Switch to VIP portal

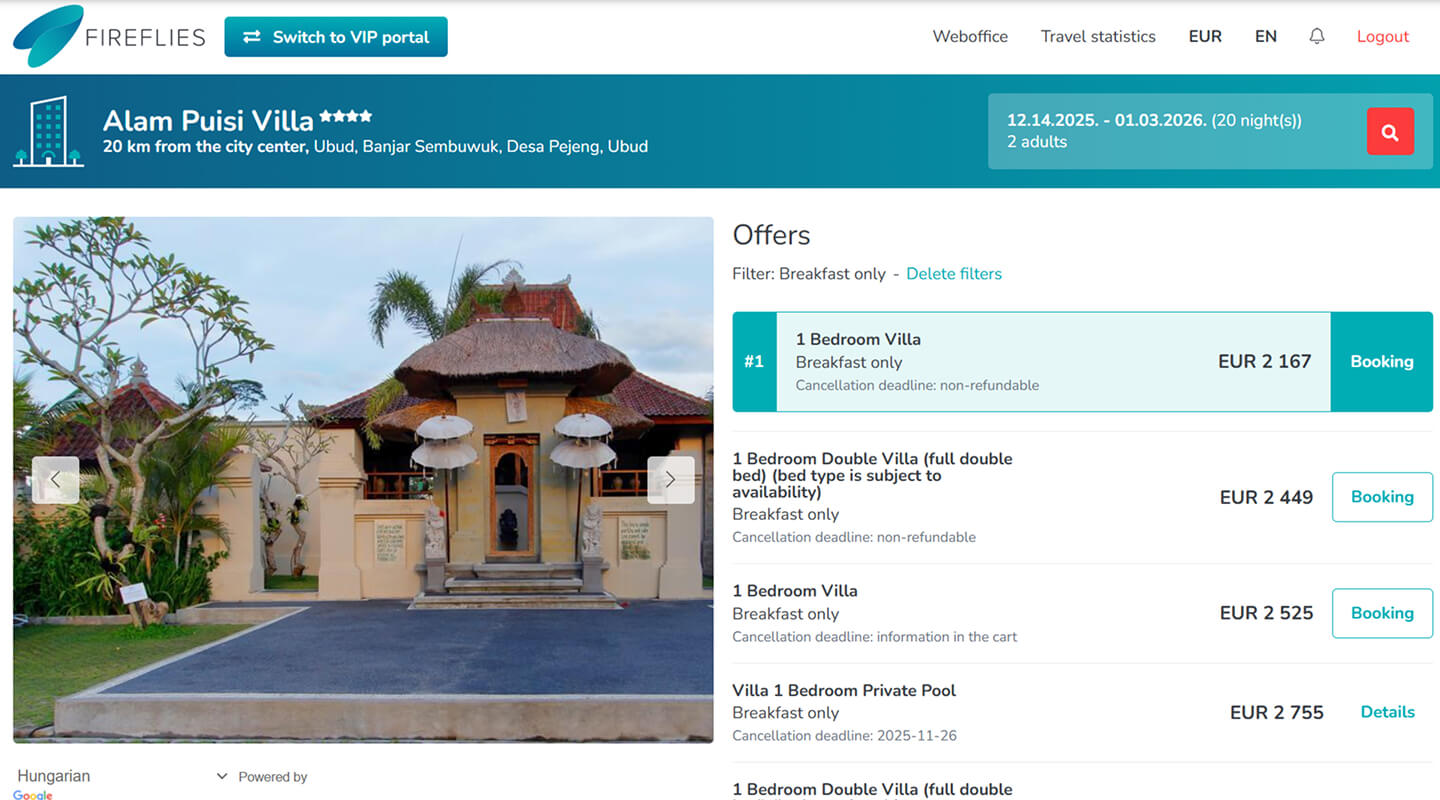click(x=336, y=37)
